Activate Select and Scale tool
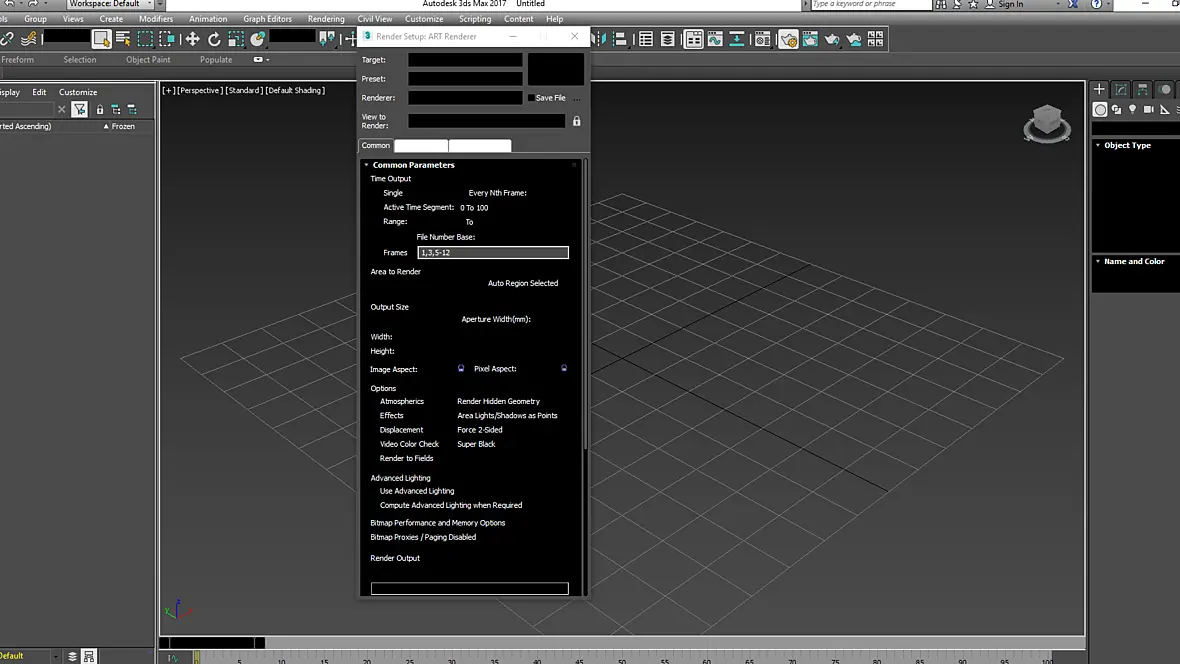Screen dimensions: 1180x664 pyautogui.click(x=236, y=38)
